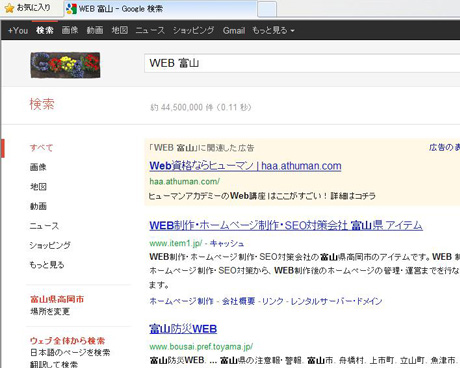The height and width of the screenshot is (368, 460).
Task: Open ニュース in the black navigation bar
Action: click(150, 30)
